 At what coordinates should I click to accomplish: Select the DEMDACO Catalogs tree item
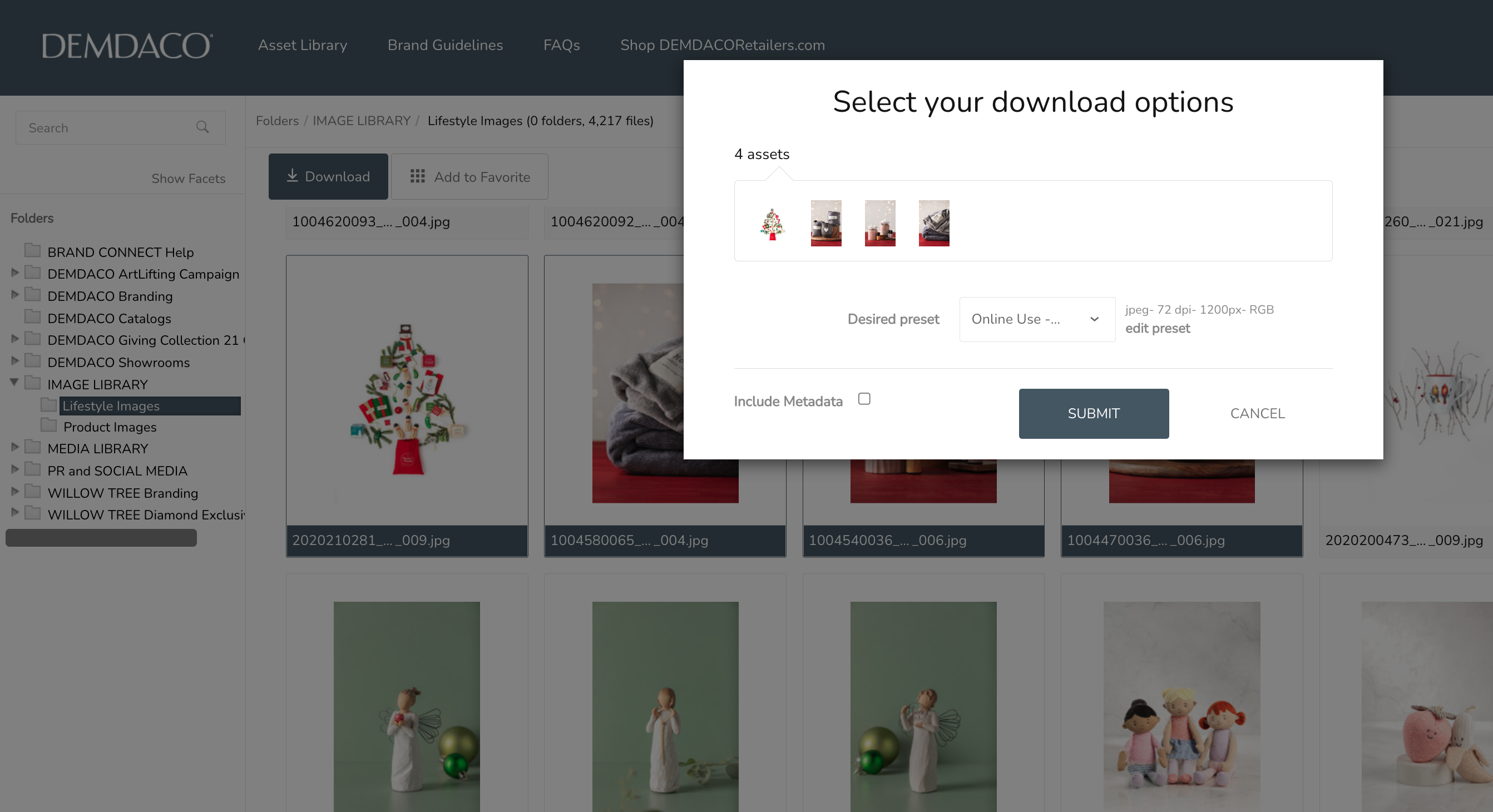pos(110,318)
